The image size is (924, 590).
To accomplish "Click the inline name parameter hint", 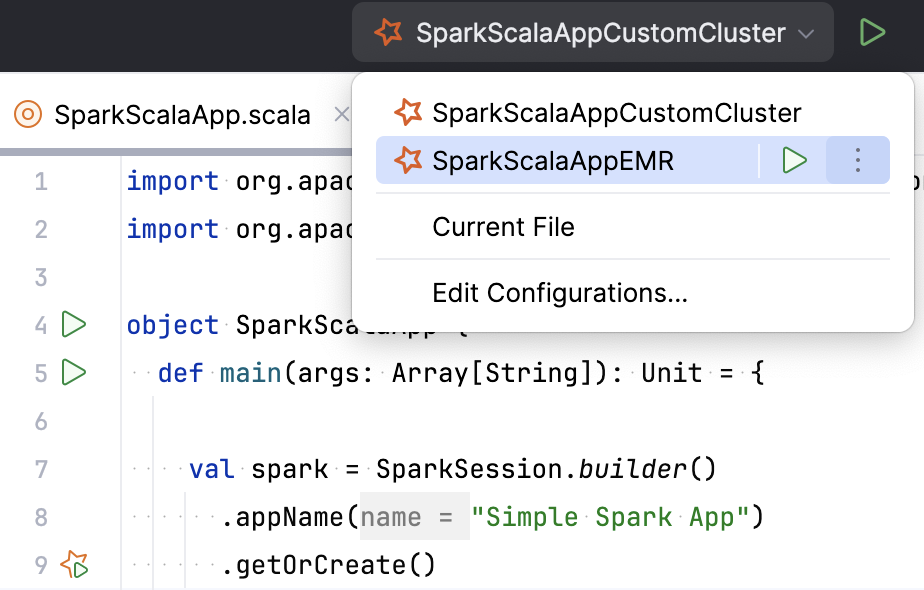I will point(413,517).
